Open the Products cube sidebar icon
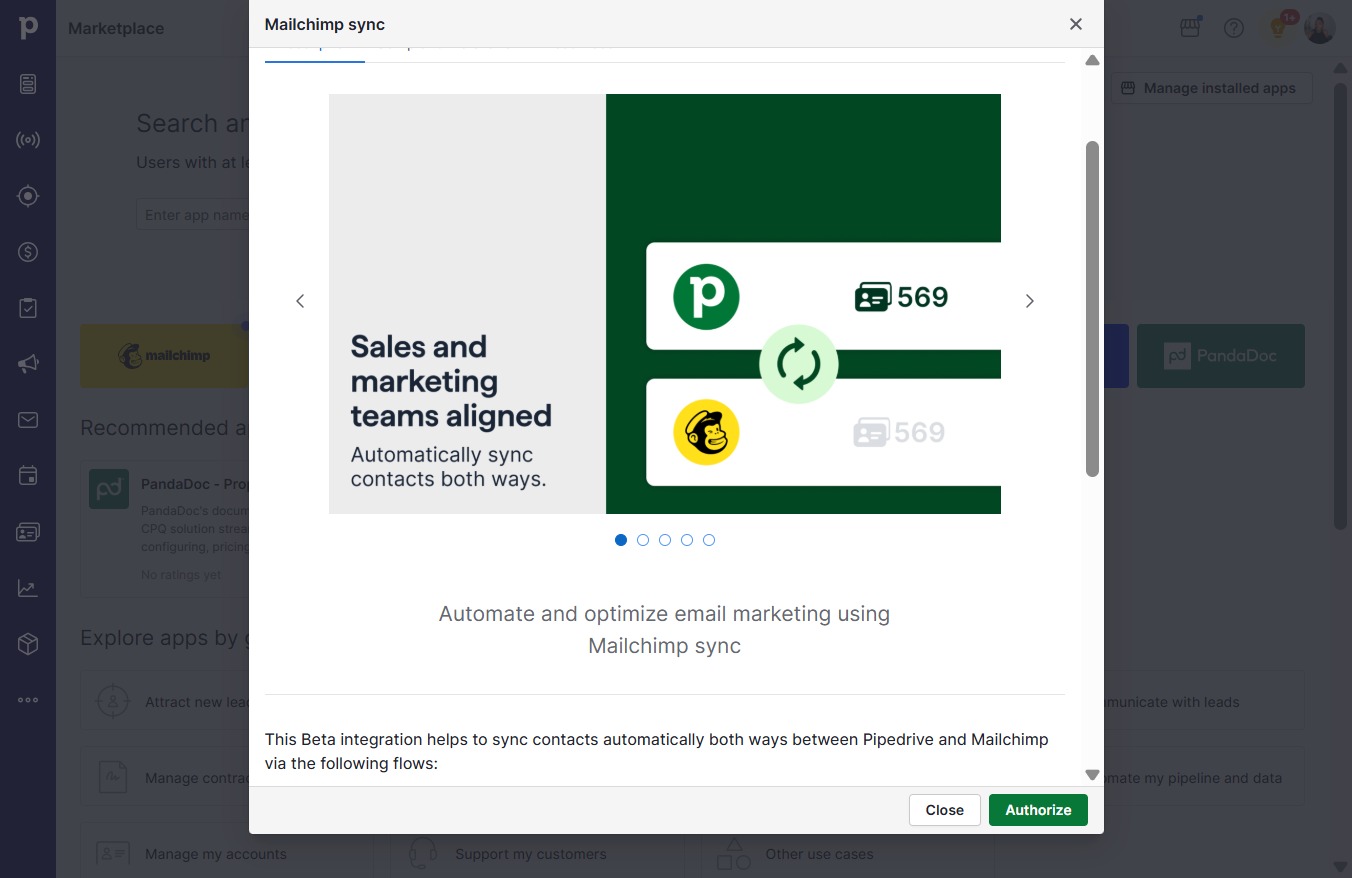The height and width of the screenshot is (878, 1352). (x=28, y=644)
